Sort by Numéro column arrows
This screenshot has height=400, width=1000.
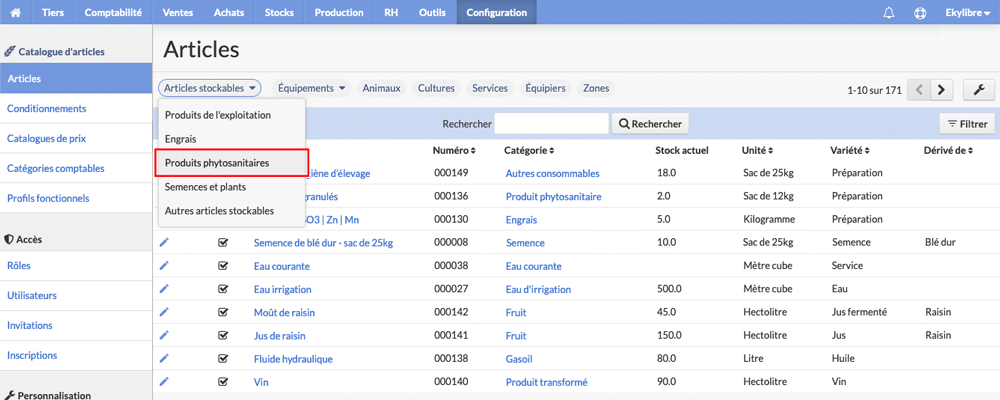coord(473,151)
